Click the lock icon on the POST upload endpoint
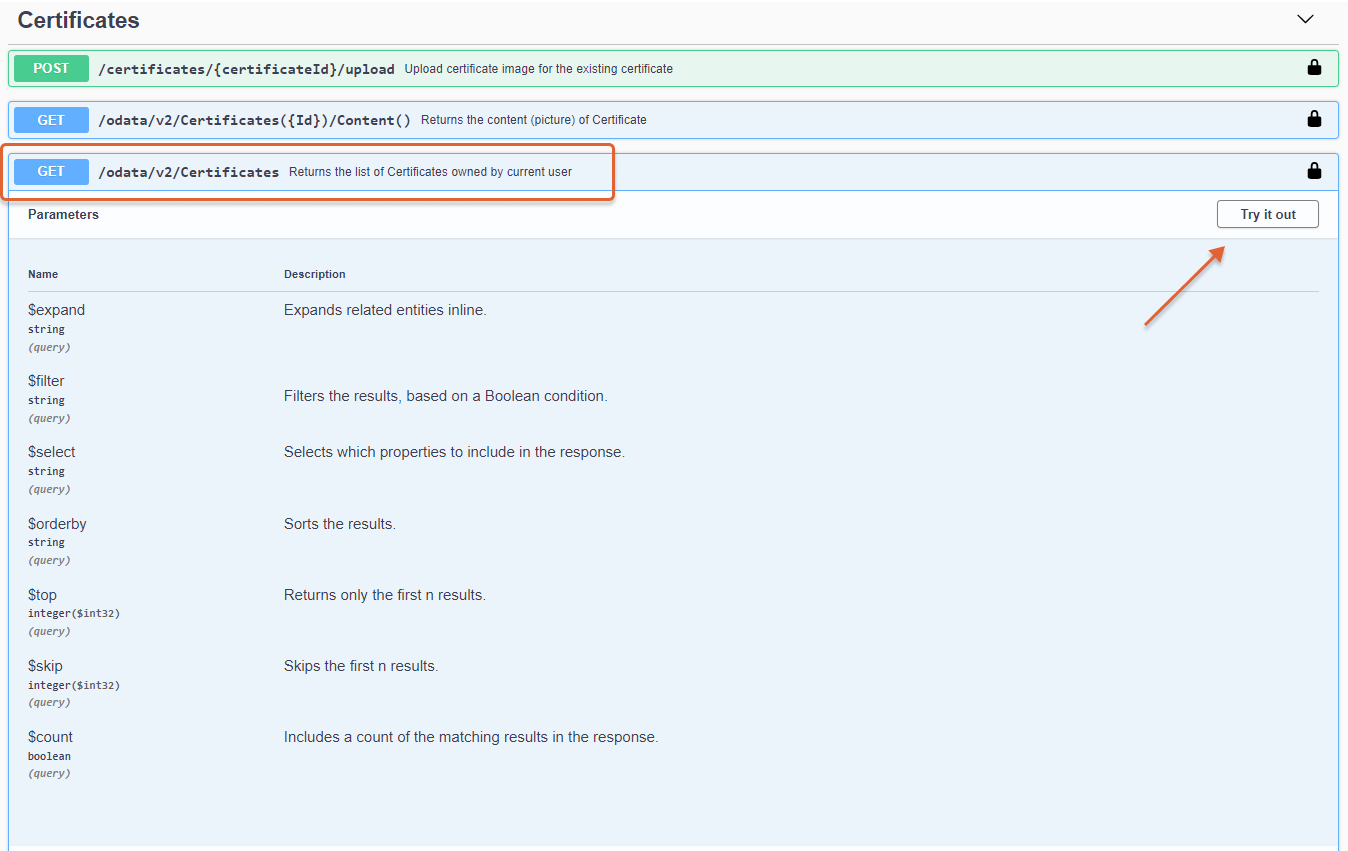The width and height of the screenshot is (1348, 851). coord(1314,68)
